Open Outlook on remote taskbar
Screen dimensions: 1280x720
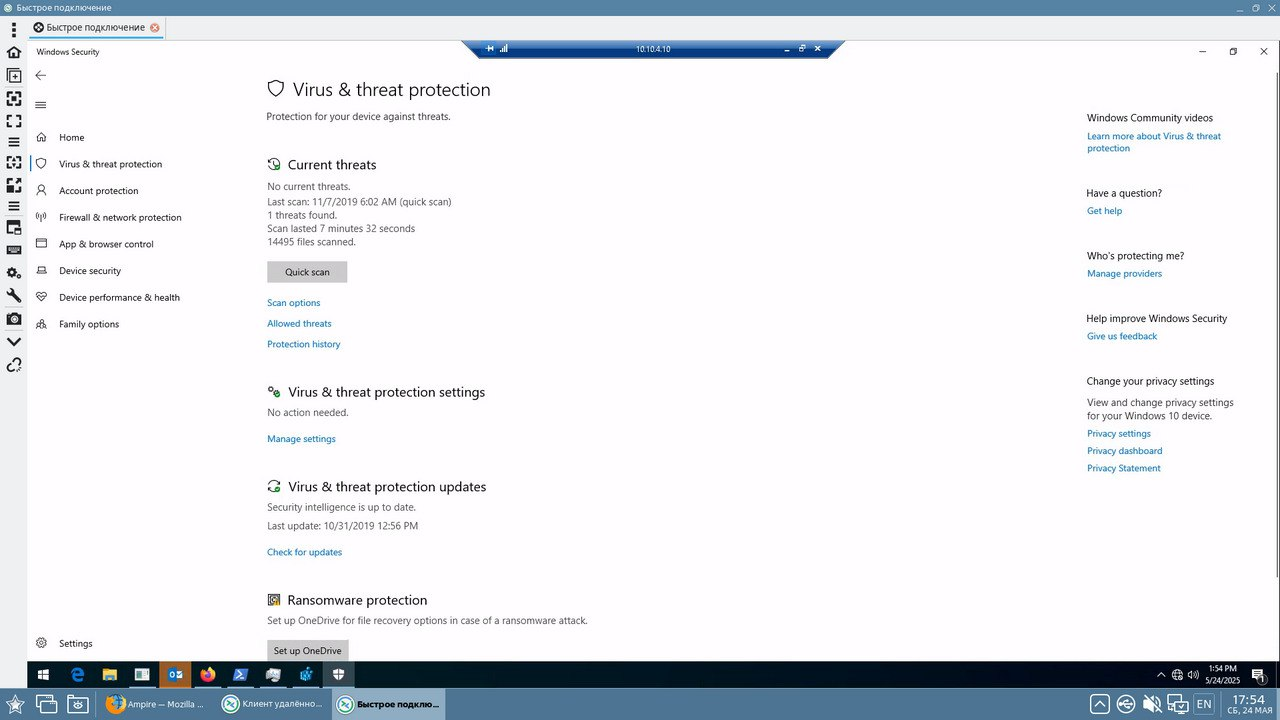175,675
